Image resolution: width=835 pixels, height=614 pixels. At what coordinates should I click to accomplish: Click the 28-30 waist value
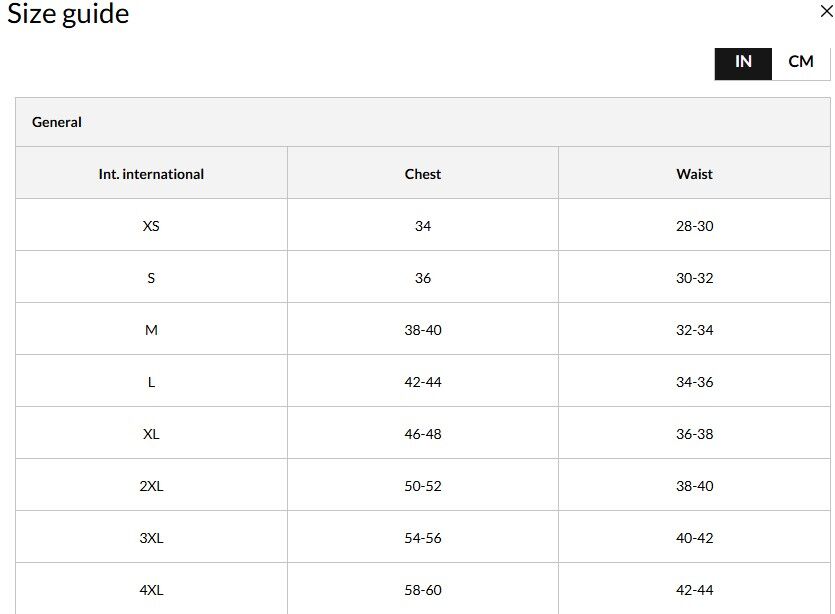[x=694, y=226]
